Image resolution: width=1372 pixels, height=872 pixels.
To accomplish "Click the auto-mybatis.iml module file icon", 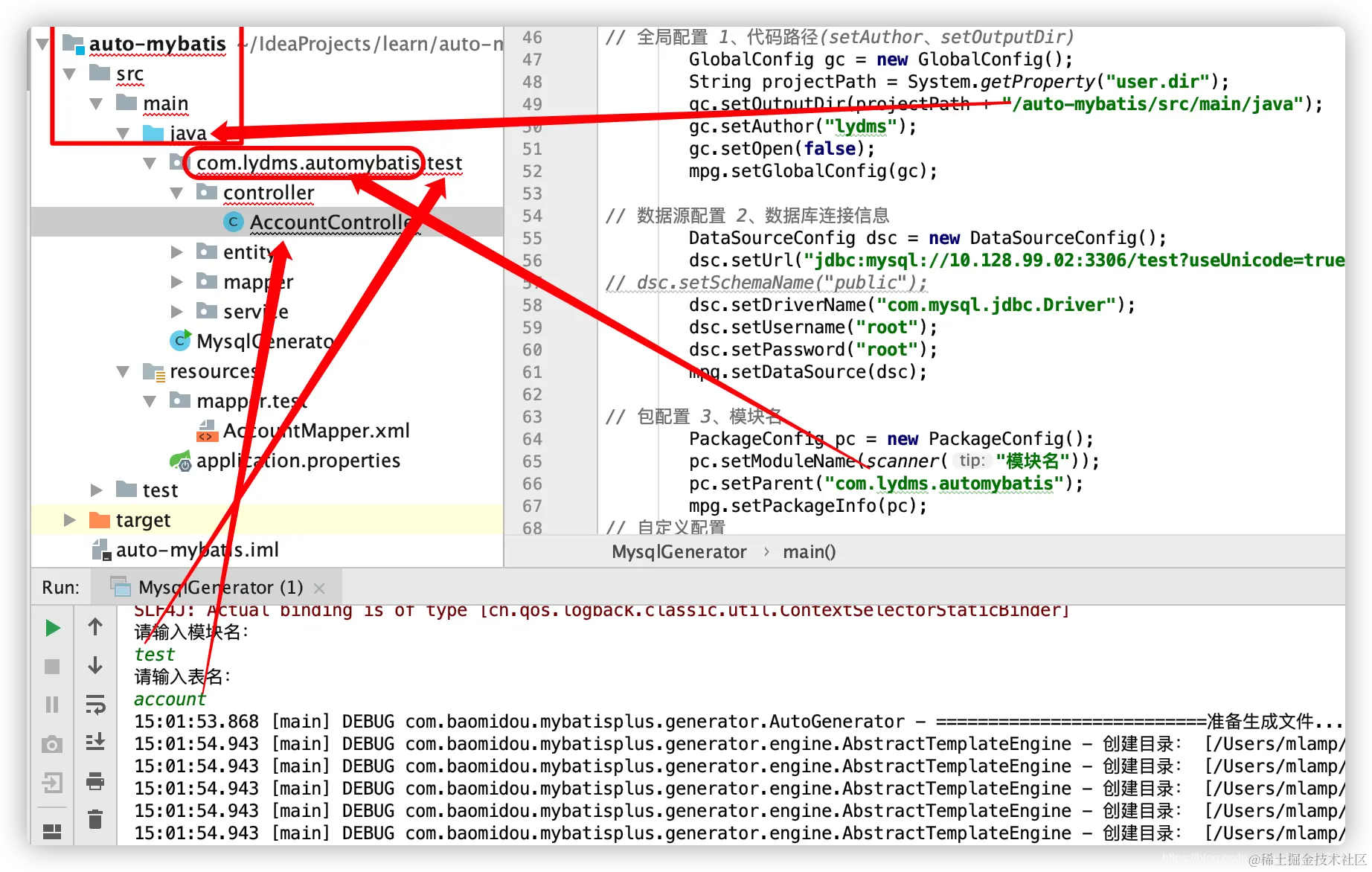I will (100, 550).
